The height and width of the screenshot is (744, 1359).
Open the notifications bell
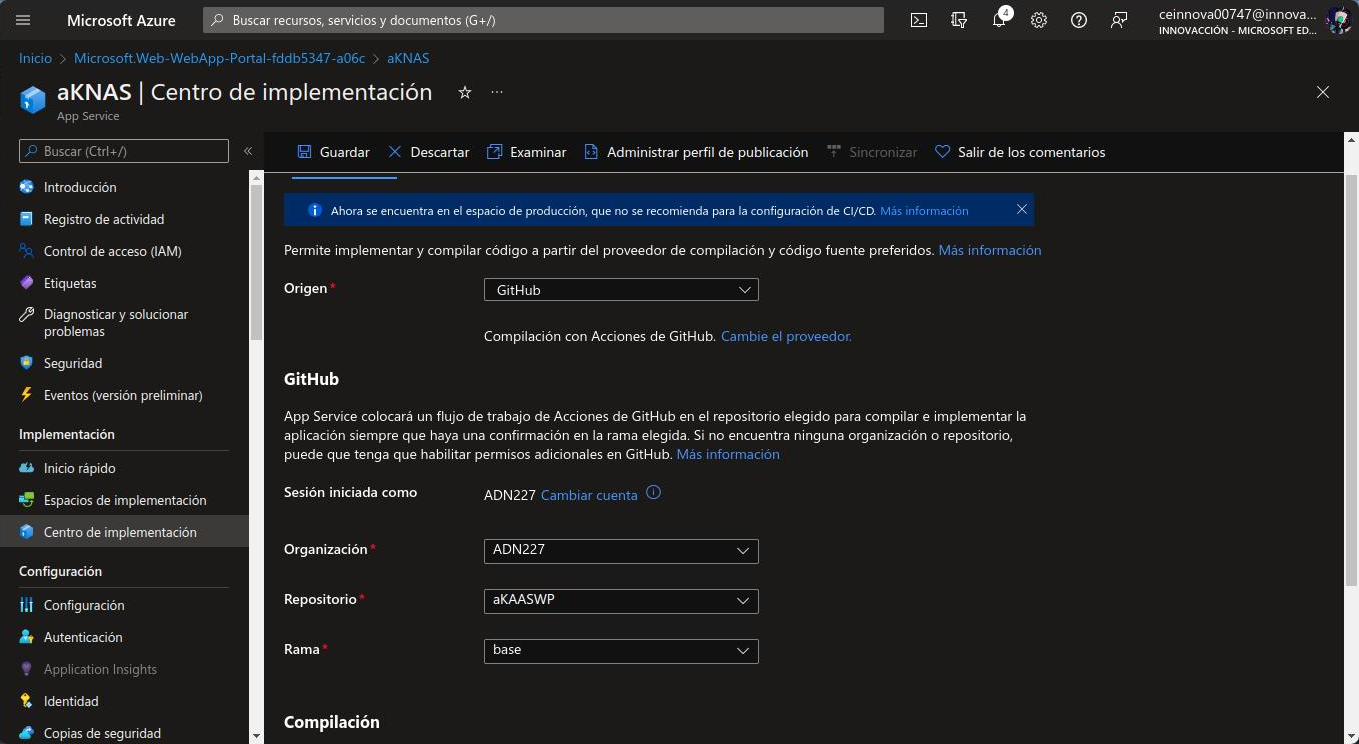coord(999,20)
